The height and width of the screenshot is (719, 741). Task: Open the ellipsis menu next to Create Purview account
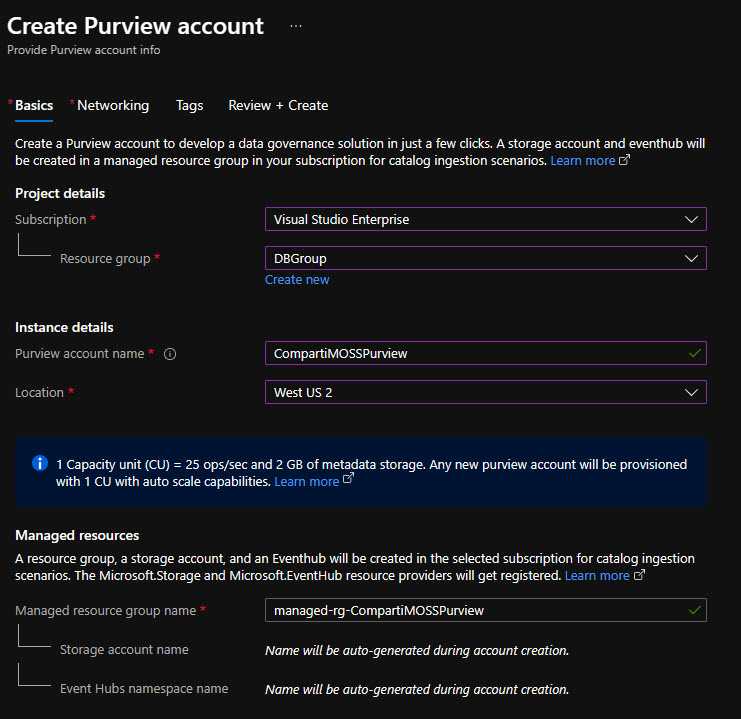[296, 26]
